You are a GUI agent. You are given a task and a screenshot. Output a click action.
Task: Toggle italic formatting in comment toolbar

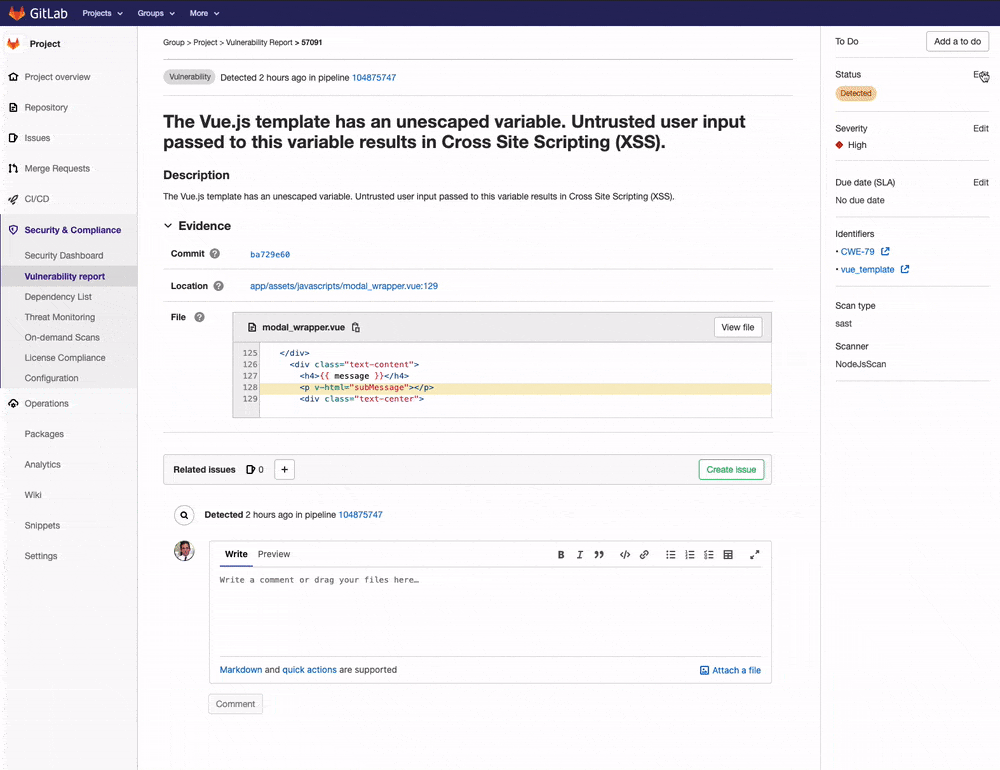[x=580, y=554]
